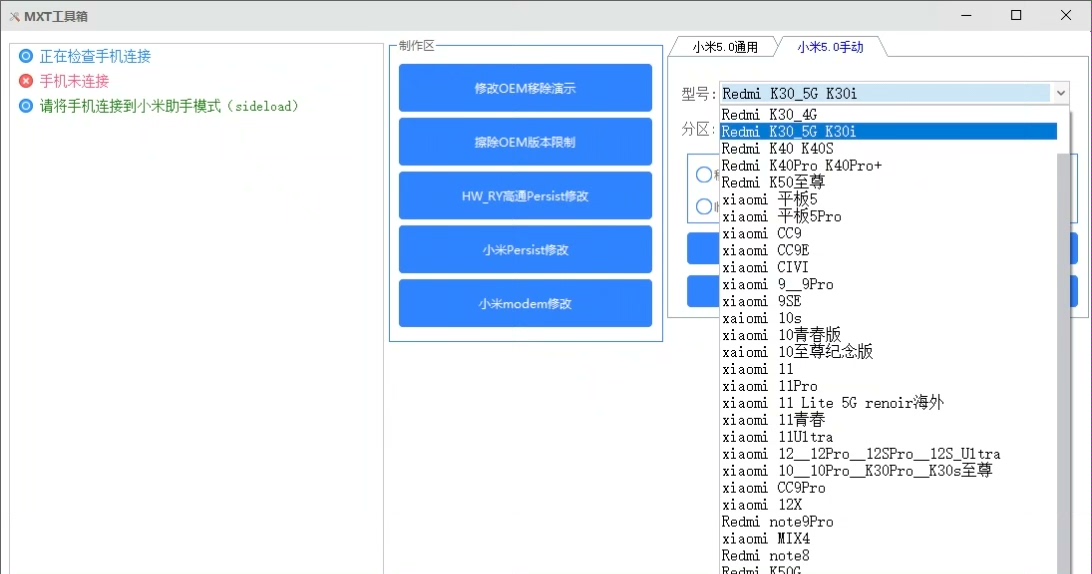
Task: Choose xiaomi 12__12Pro__12SPro__12S_Ultra entry
Action: (x=889, y=454)
